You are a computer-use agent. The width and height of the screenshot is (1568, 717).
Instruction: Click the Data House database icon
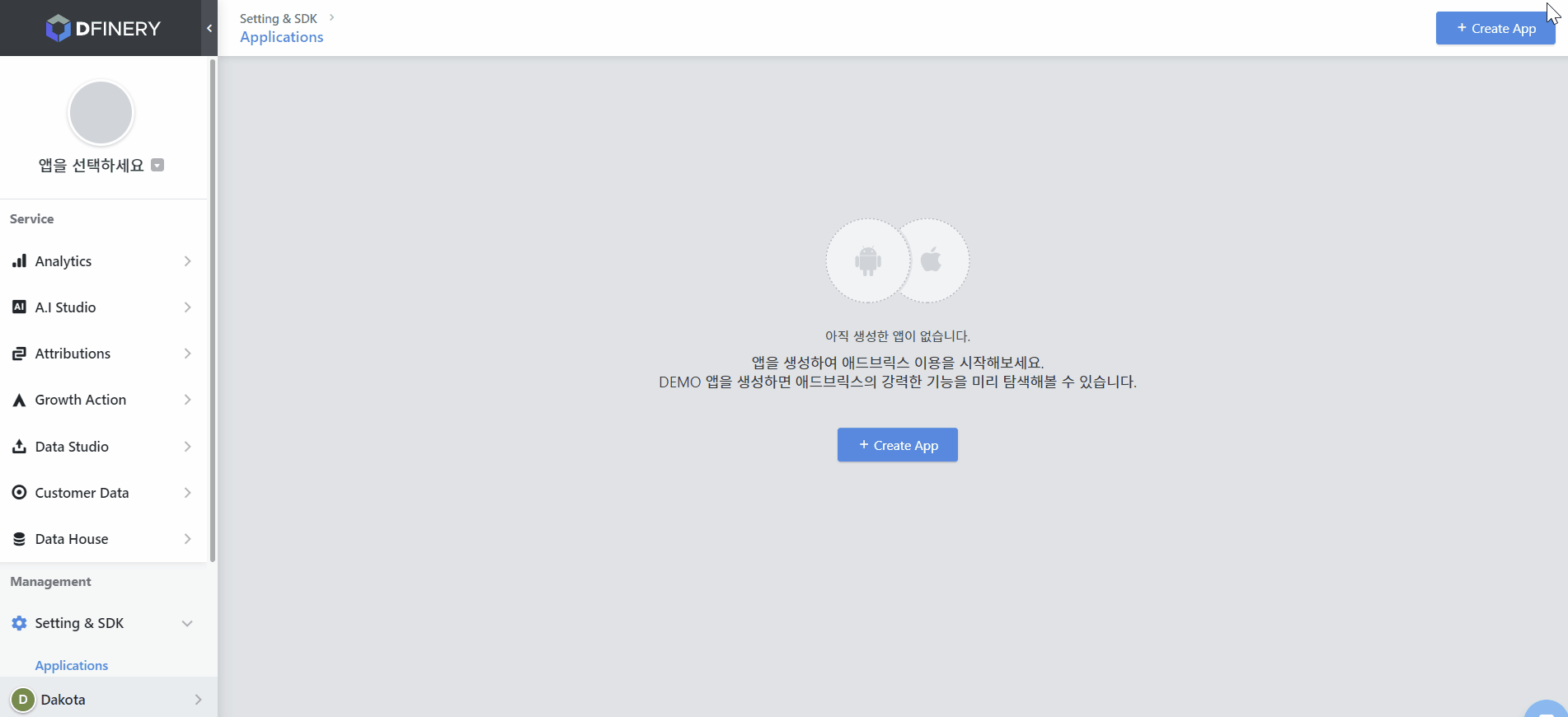pyautogui.click(x=19, y=539)
